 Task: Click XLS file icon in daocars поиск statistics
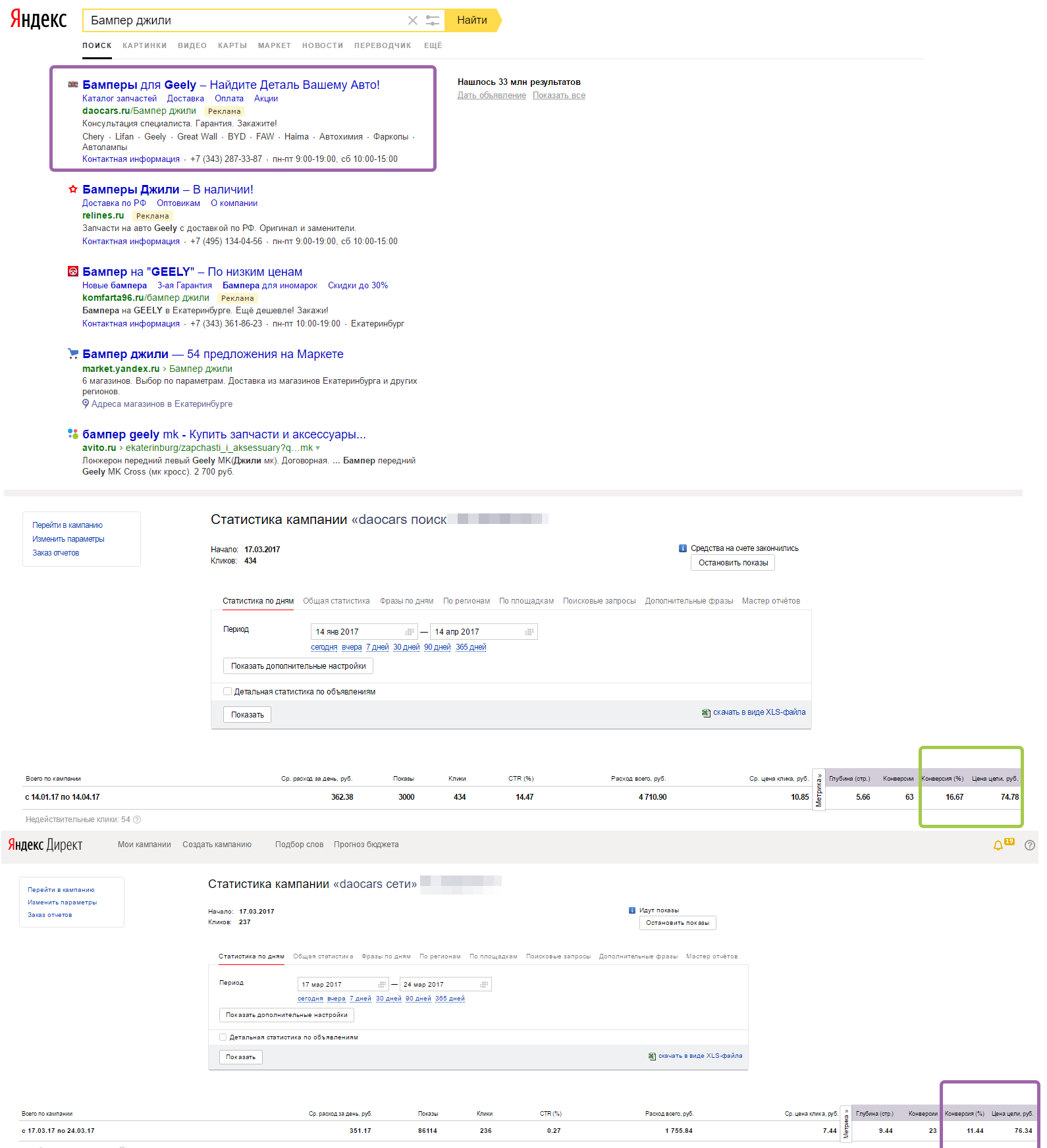[x=706, y=713]
